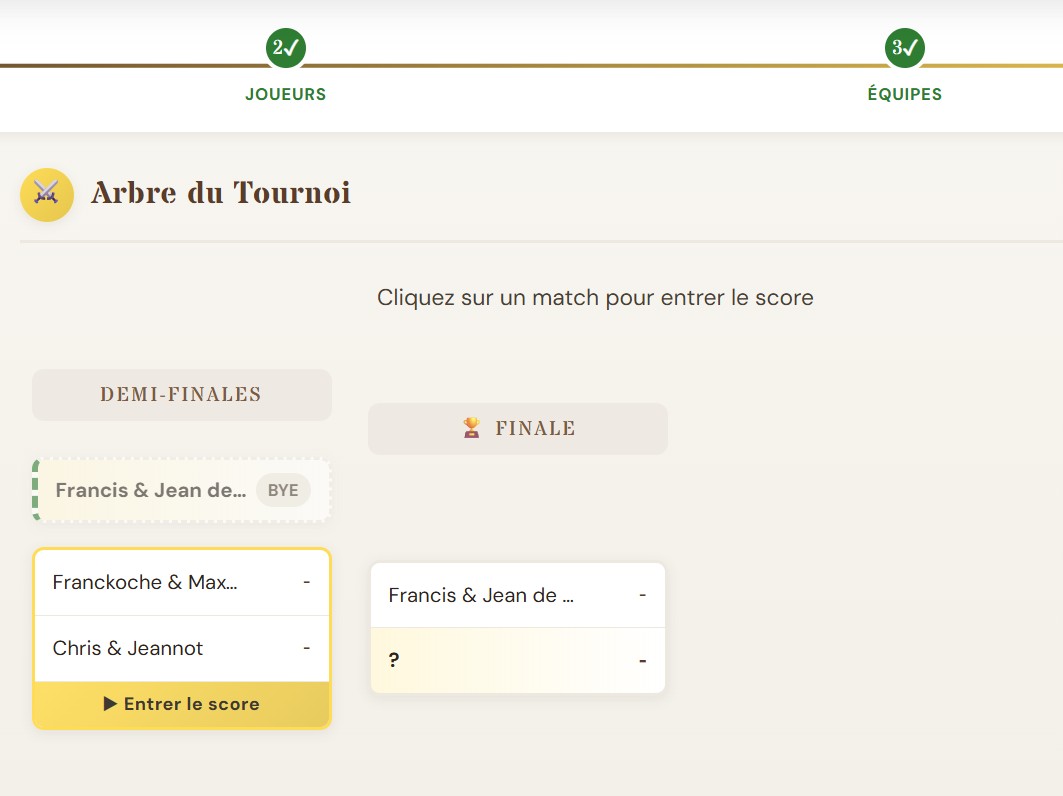The height and width of the screenshot is (796, 1063).
Task: Go to the JOUEURS step label
Action: 286,95
